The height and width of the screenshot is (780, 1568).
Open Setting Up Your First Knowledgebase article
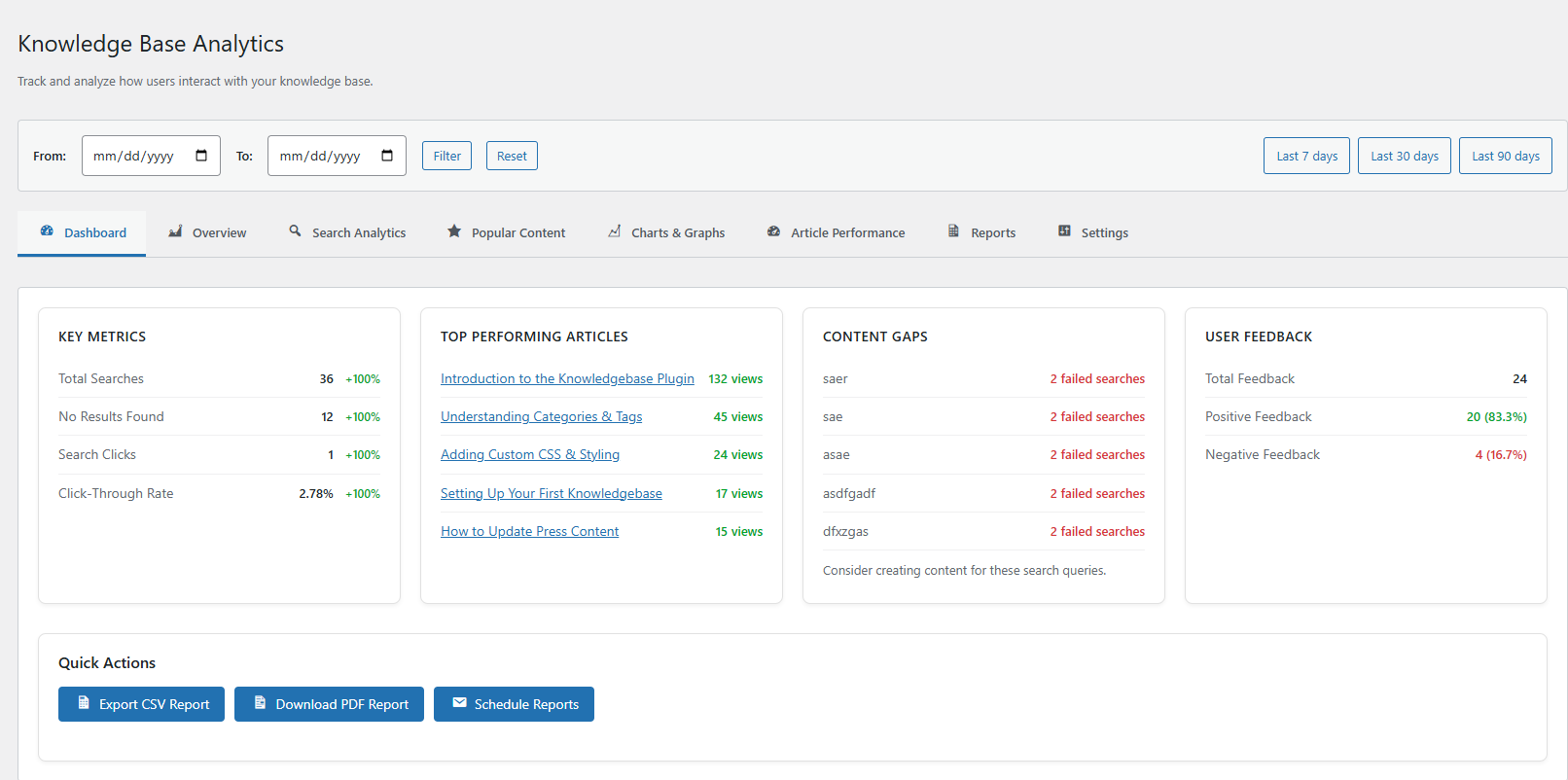point(552,493)
